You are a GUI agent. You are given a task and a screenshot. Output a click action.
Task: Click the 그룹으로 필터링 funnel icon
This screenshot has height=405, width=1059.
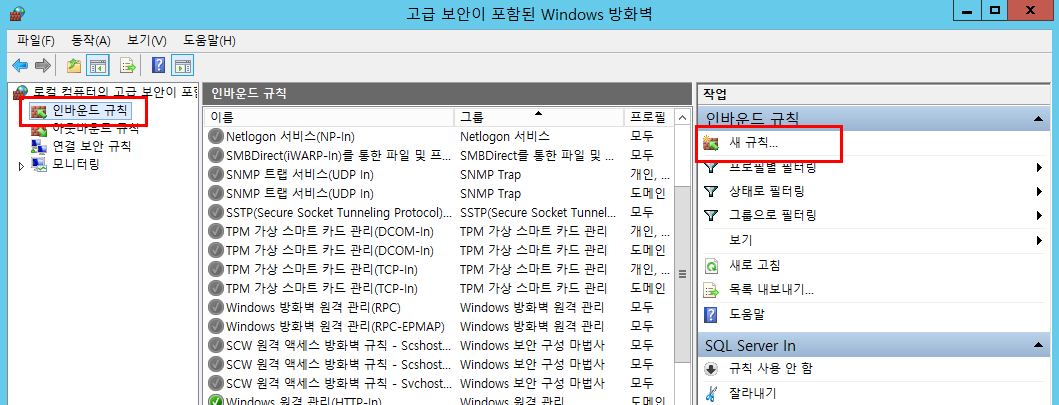(711, 216)
